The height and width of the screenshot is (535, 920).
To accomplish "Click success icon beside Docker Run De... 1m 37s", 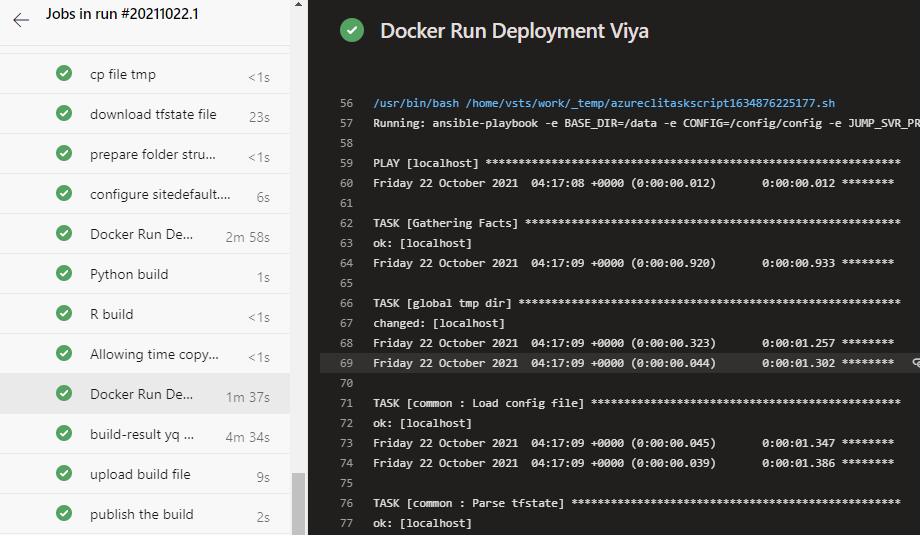I will coord(64,393).
